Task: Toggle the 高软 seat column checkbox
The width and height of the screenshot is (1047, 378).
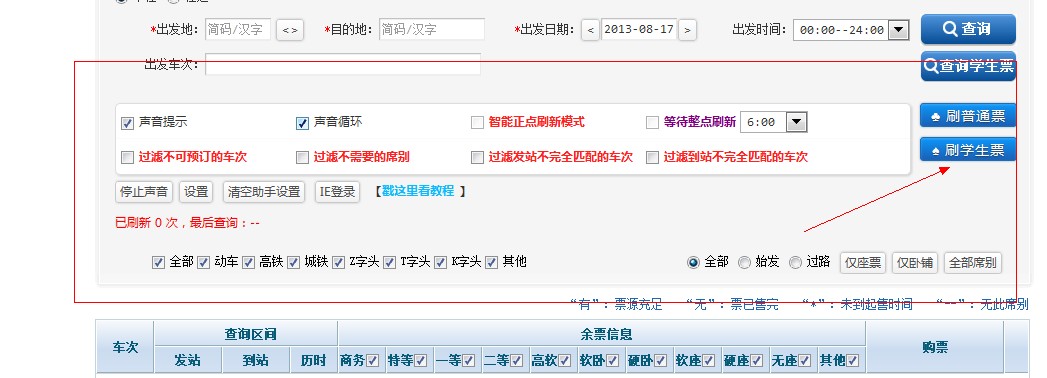Action: coord(565,361)
